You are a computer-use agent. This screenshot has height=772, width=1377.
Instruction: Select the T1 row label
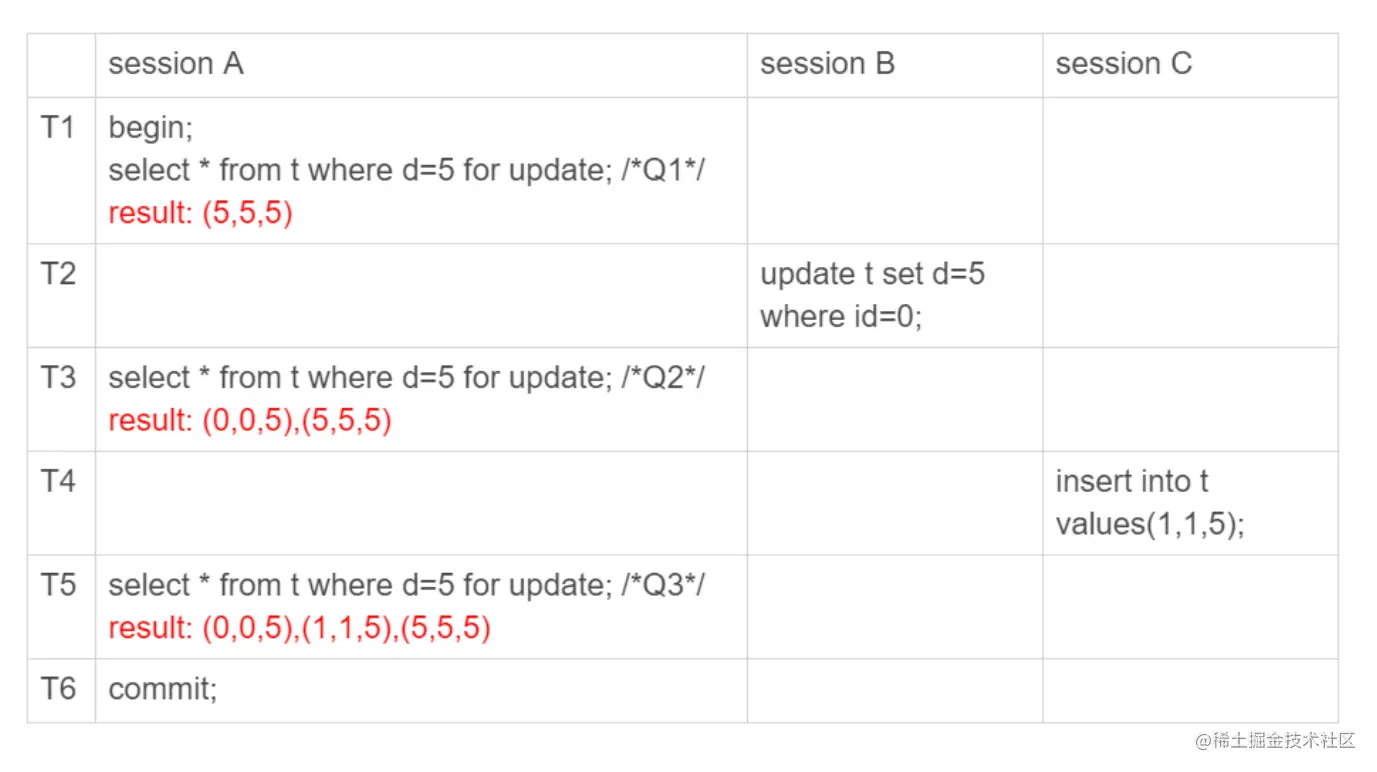click(x=57, y=127)
